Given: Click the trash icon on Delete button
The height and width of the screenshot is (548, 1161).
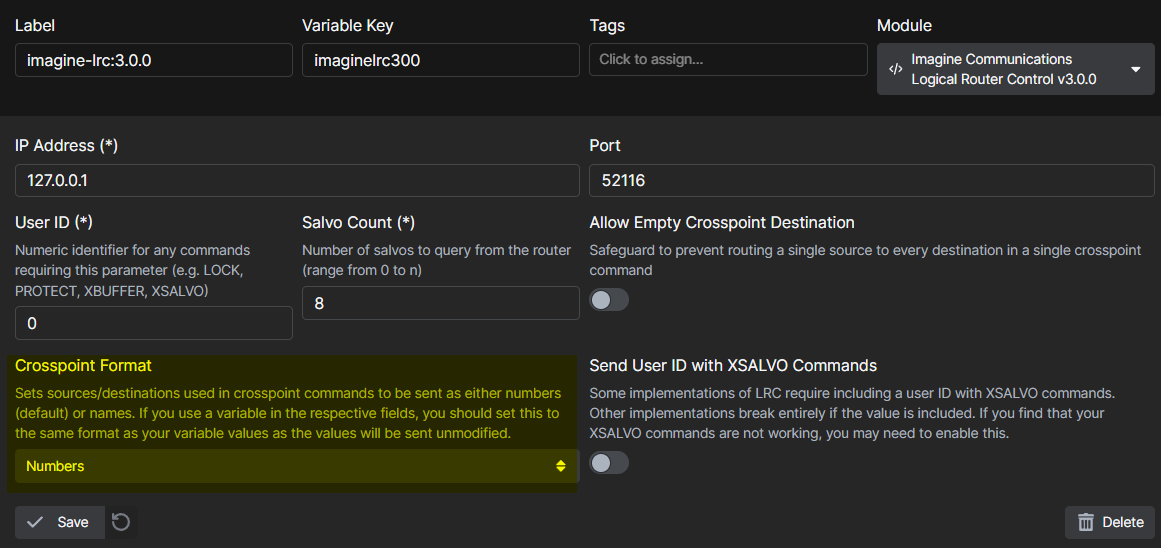Looking at the screenshot, I should [x=1085, y=522].
